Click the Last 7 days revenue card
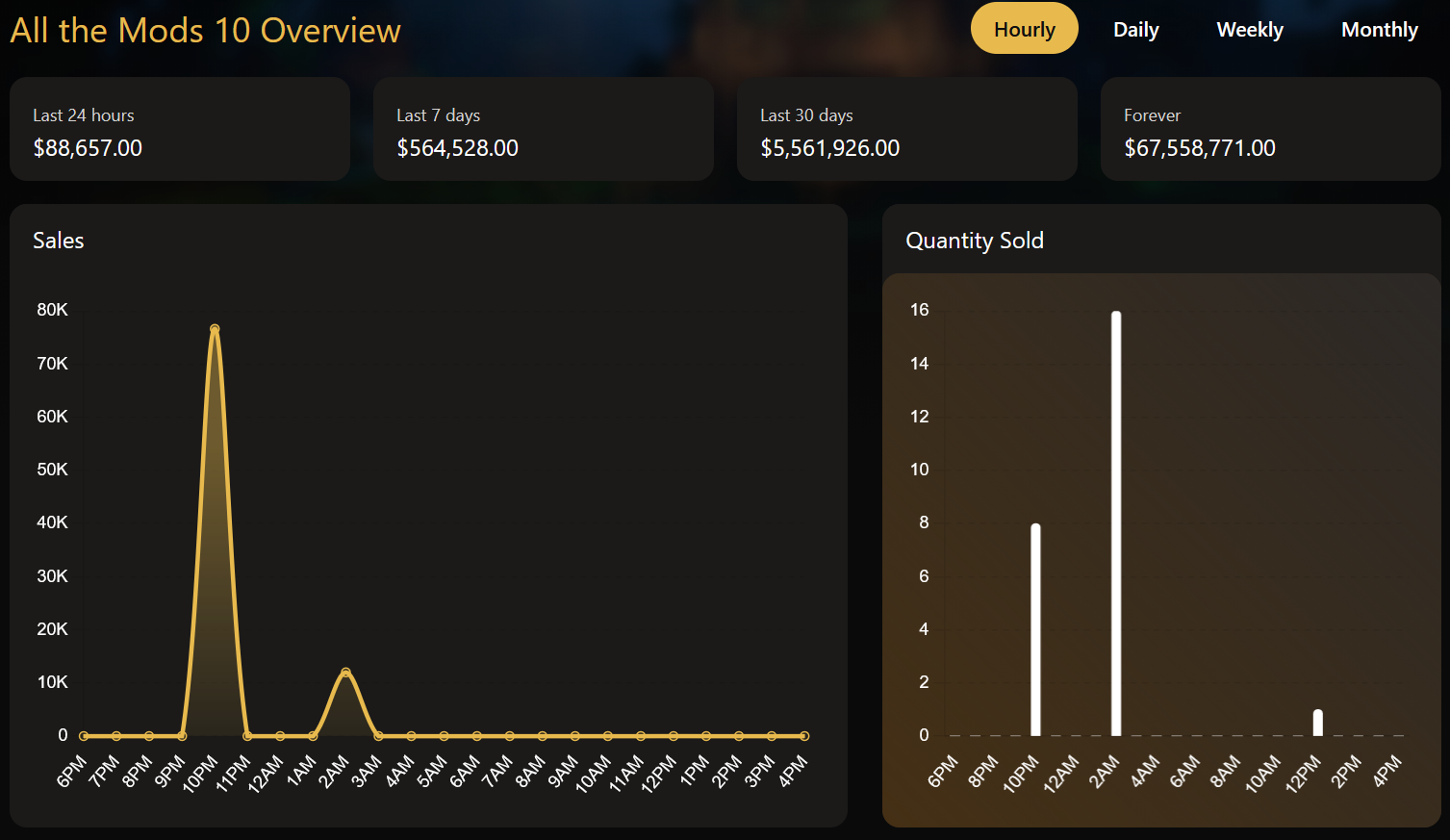1450x840 pixels. point(543,129)
